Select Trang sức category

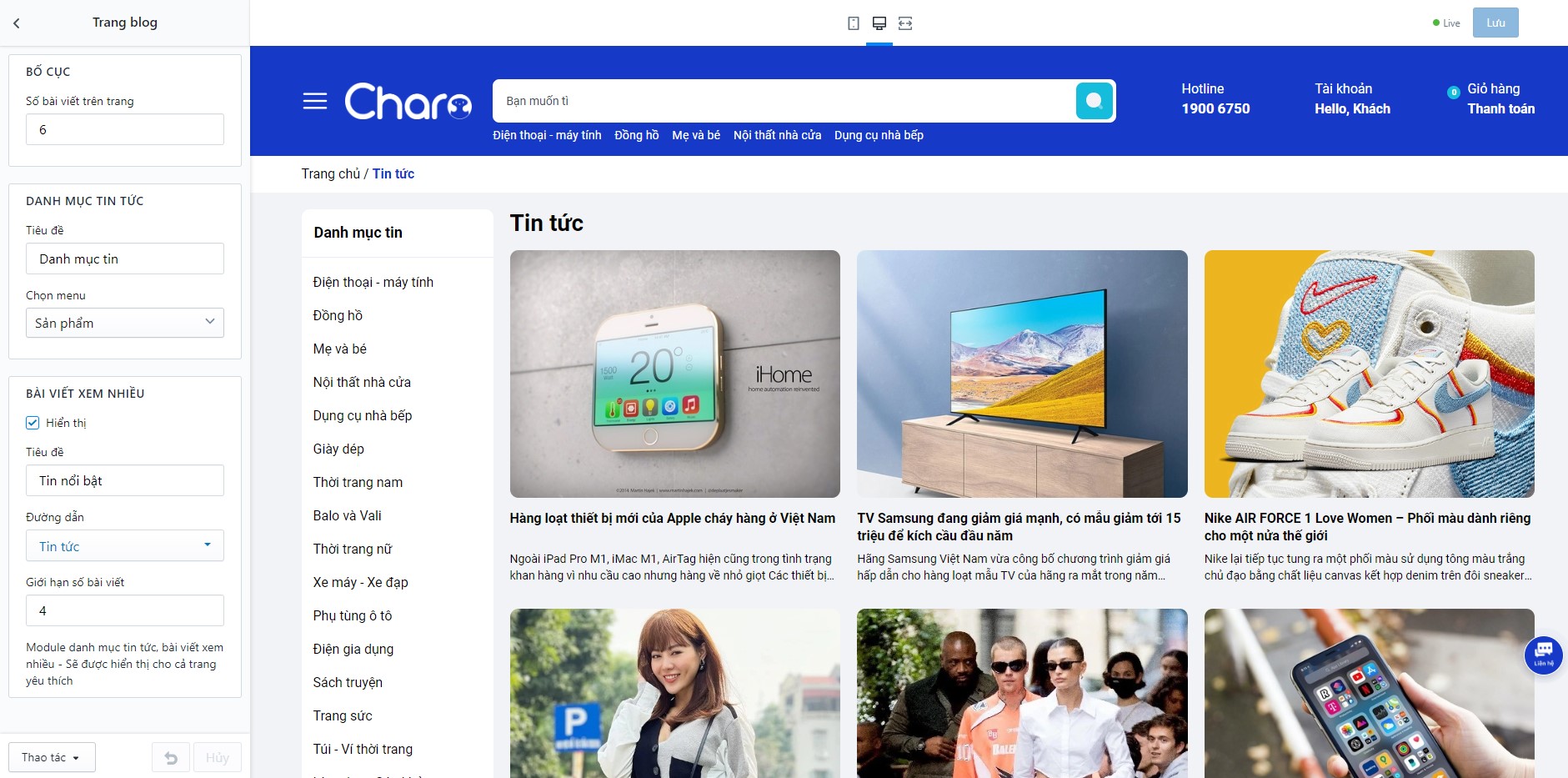(343, 715)
